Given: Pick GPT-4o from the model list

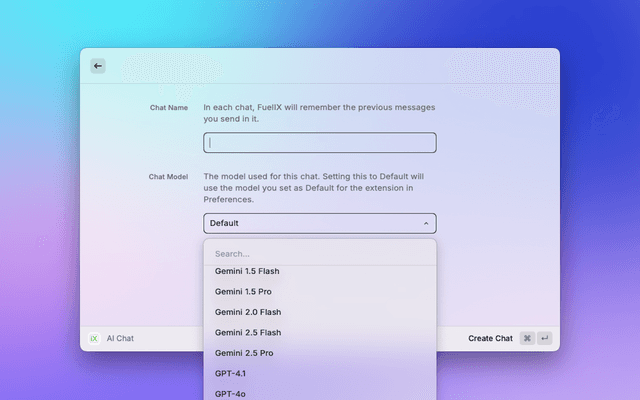Looking at the screenshot, I should point(229,393).
